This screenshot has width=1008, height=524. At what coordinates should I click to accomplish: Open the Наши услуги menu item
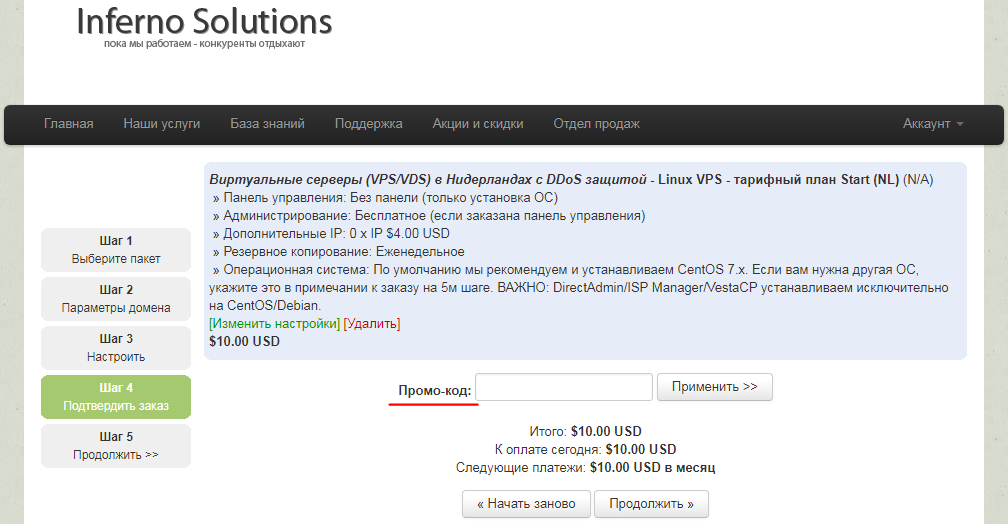[x=162, y=124]
